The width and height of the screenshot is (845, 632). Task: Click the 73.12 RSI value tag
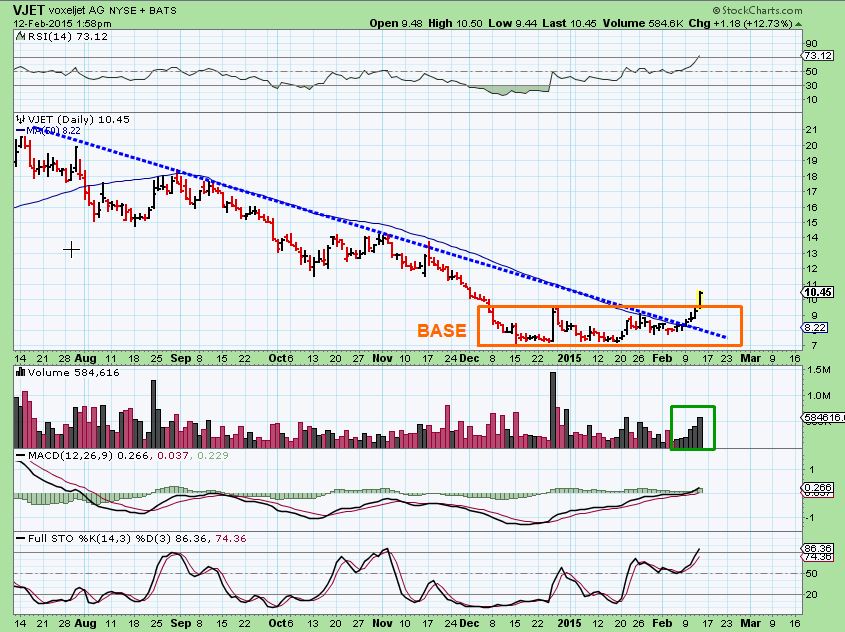click(x=818, y=55)
